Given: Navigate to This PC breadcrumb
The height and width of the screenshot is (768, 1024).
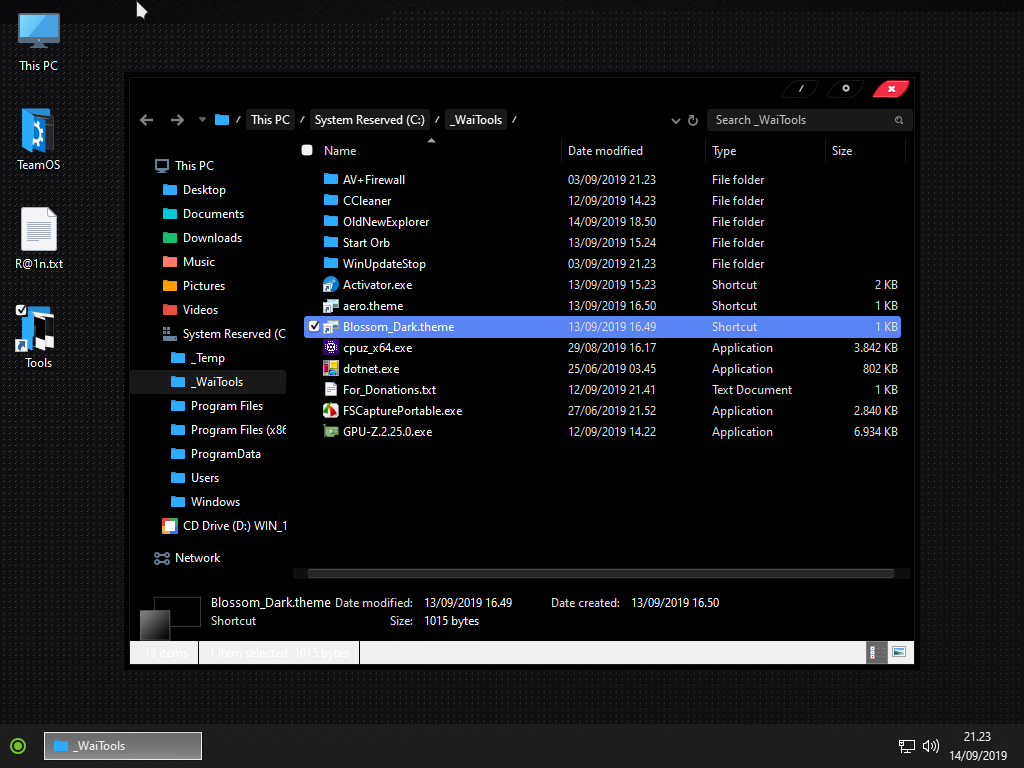Looking at the screenshot, I should tap(270, 120).
